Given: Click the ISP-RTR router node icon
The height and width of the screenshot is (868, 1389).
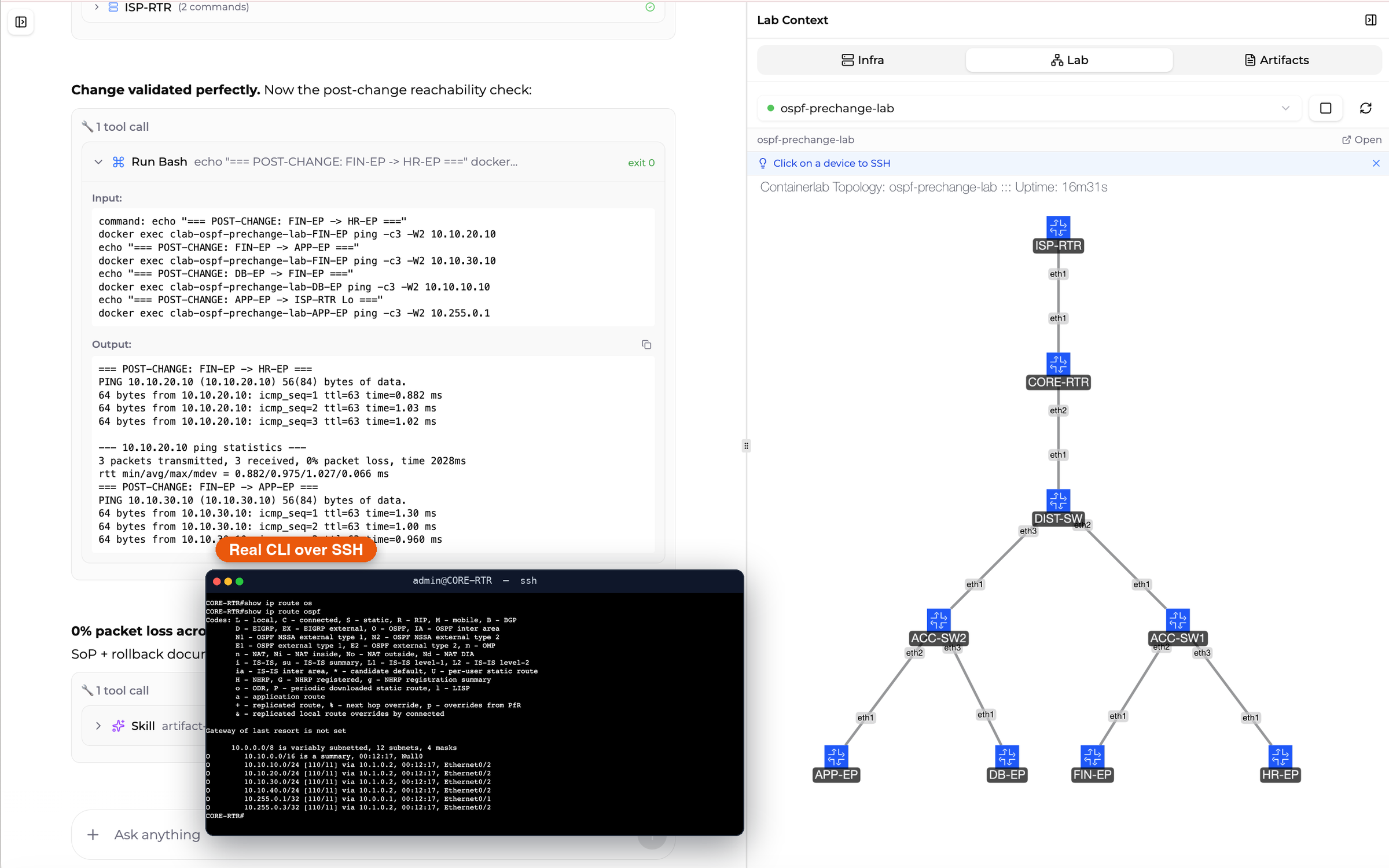Looking at the screenshot, I should pyautogui.click(x=1058, y=227).
